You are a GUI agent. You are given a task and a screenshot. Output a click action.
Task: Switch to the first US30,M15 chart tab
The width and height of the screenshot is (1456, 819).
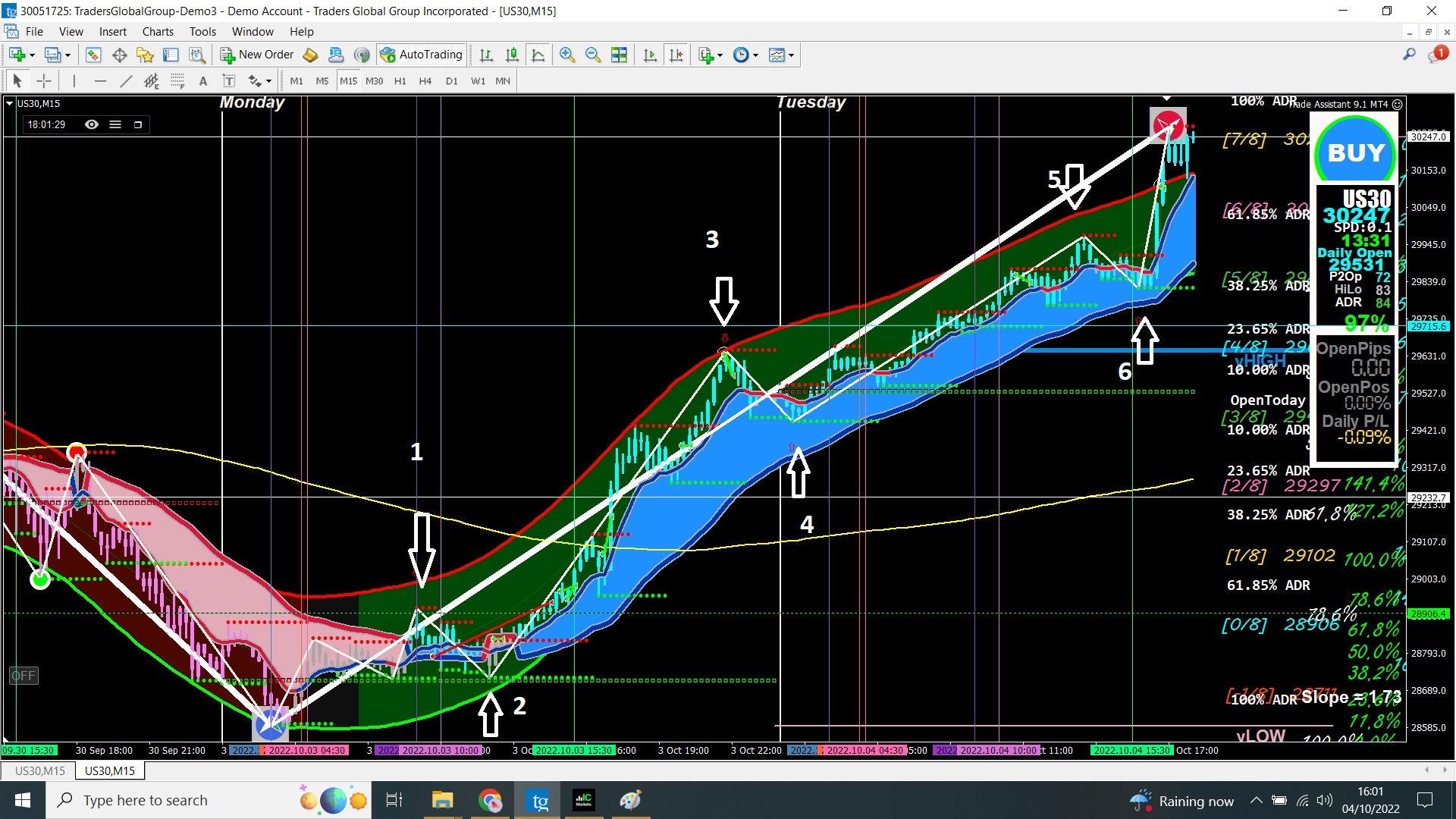39,770
